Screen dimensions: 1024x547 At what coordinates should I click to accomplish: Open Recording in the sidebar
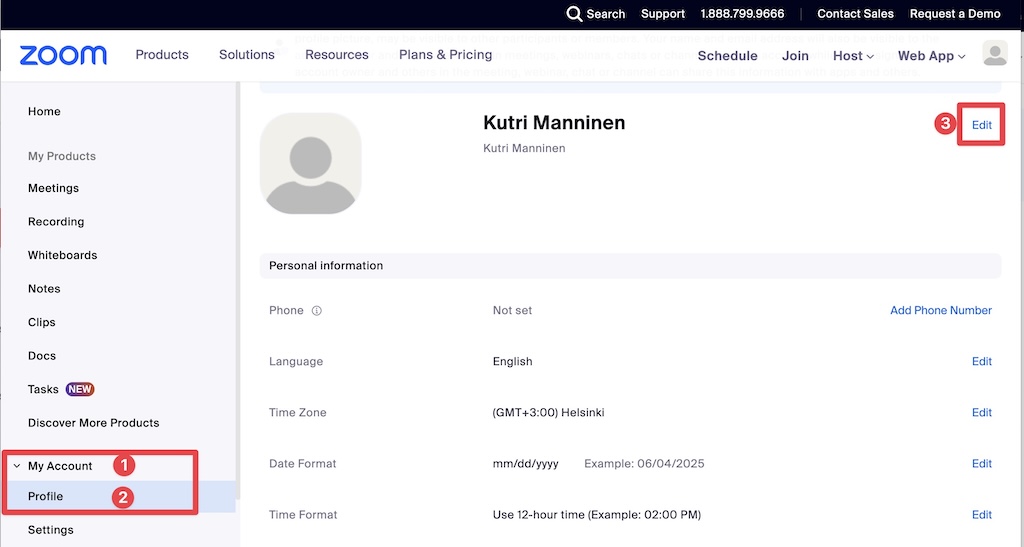click(56, 222)
